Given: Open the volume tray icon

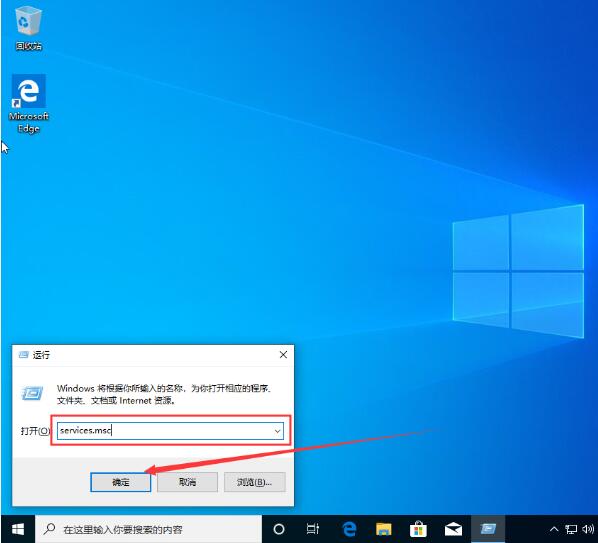Looking at the screenshot, I should click(x=588, y=529).
